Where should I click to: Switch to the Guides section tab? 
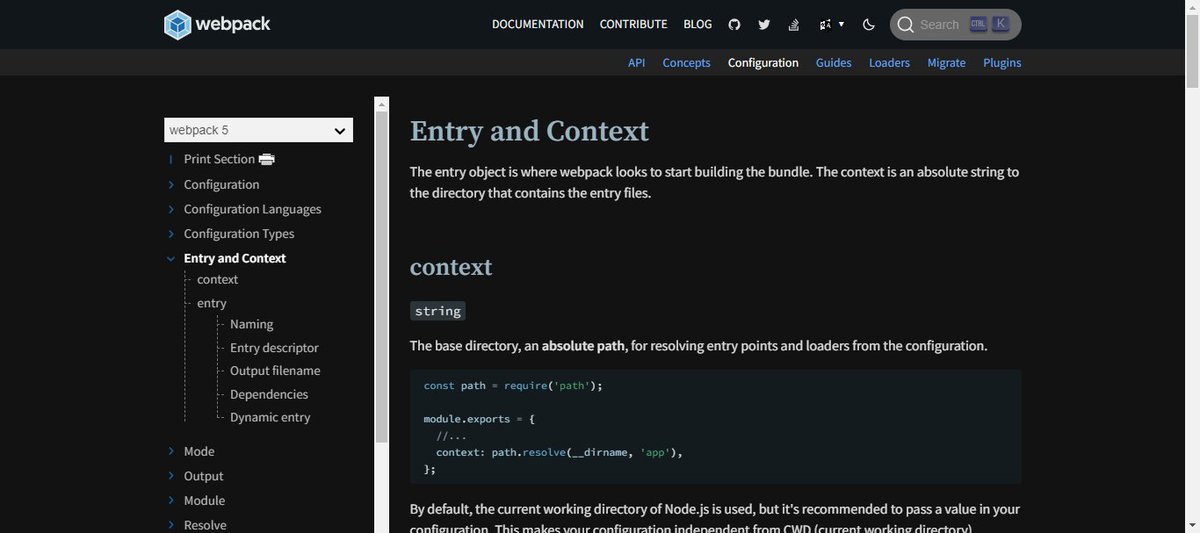click(833, 62)
